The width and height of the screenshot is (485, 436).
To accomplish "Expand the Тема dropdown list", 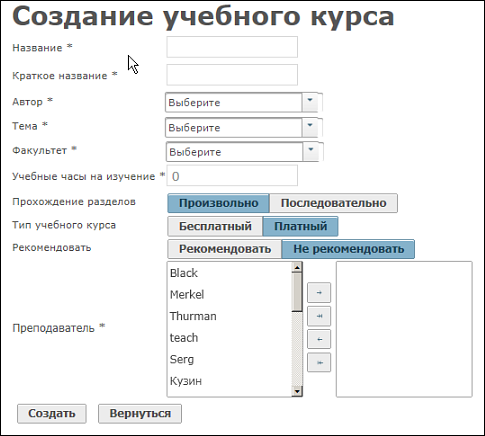I will point(310,128).
